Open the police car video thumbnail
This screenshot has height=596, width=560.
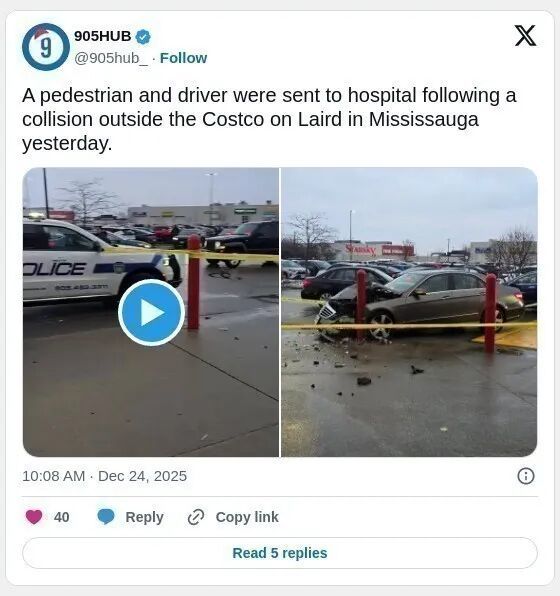pyautogui.click(x=151, y=312)
